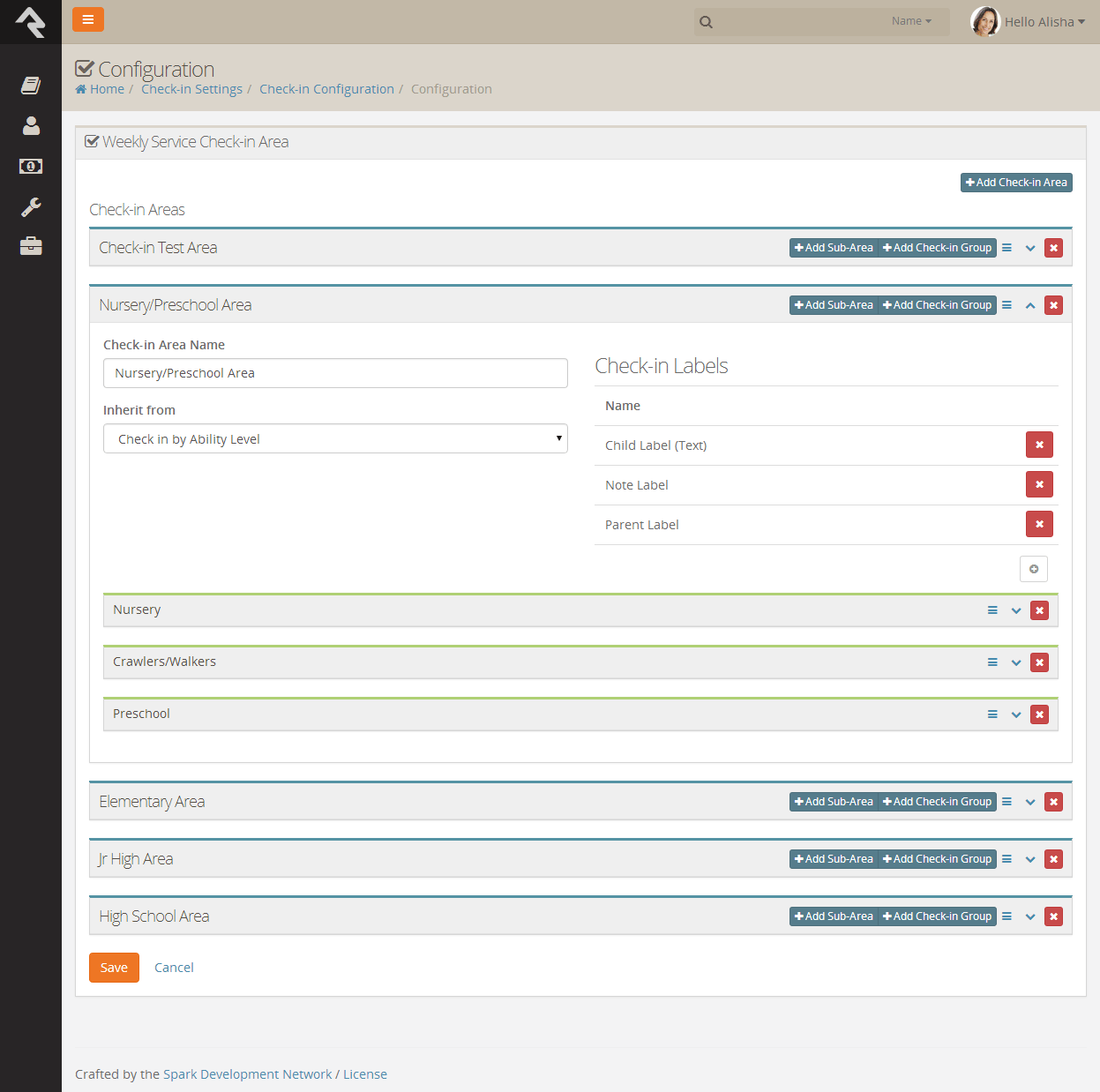1100x1092 pixels.
Task: Click the Rock logo in top-left corner
Action: coord(31,22)
